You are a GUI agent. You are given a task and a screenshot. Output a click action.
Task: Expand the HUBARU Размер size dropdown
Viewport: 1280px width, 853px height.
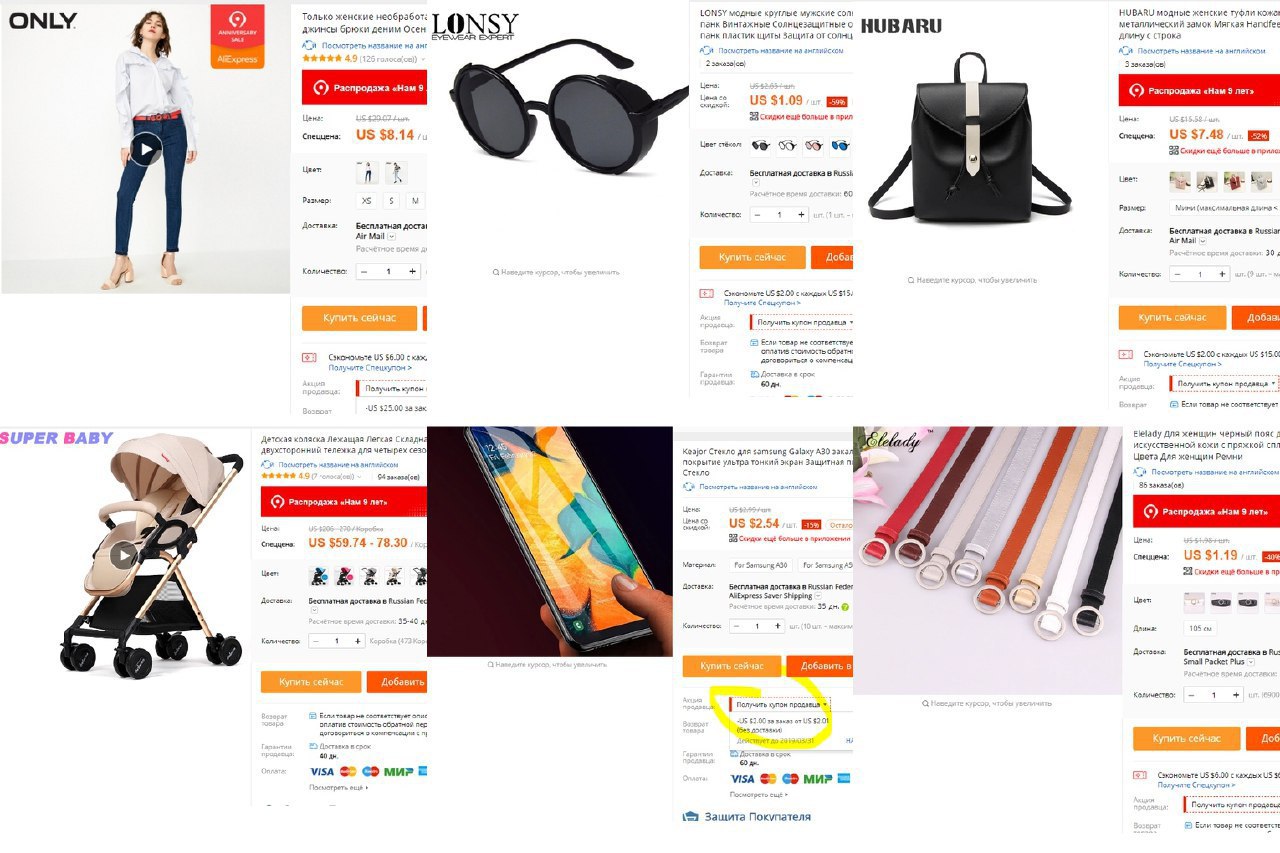1225,208
